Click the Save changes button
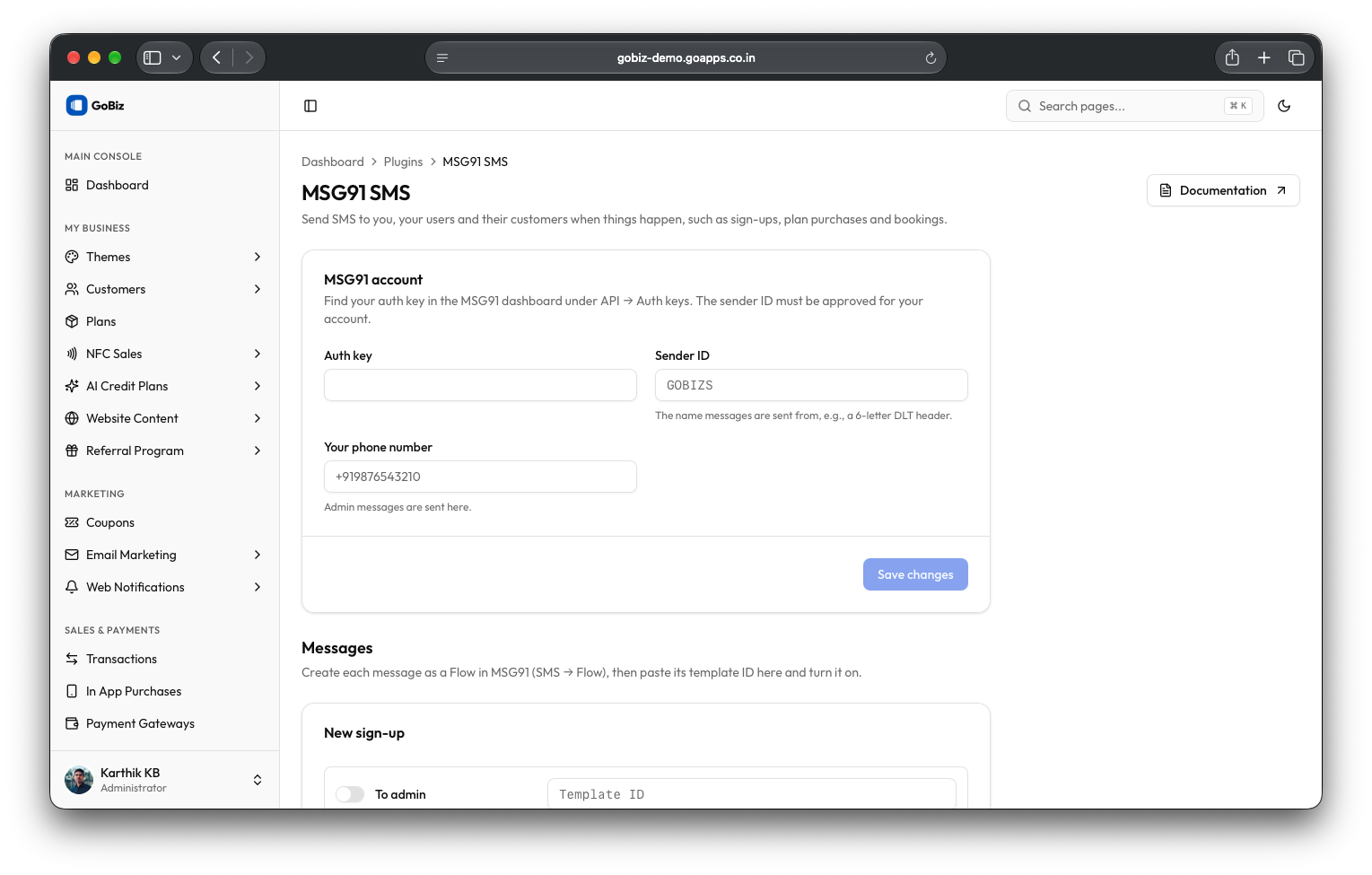1372x875 pixels. coord(915,574)
